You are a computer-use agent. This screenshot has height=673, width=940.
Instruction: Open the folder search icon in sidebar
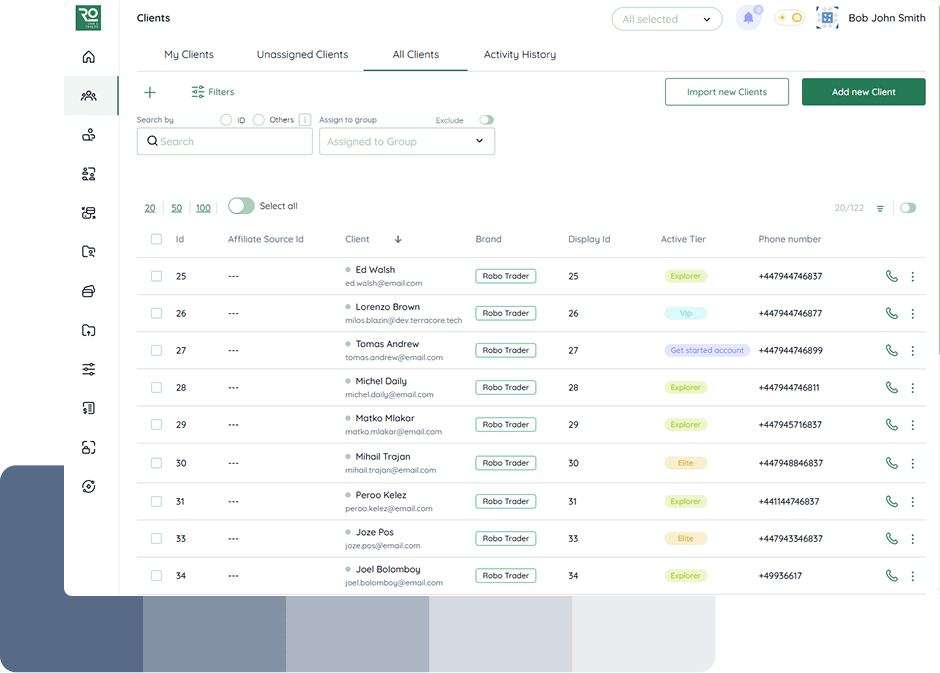pyautogui.click(x=89, y=252)
